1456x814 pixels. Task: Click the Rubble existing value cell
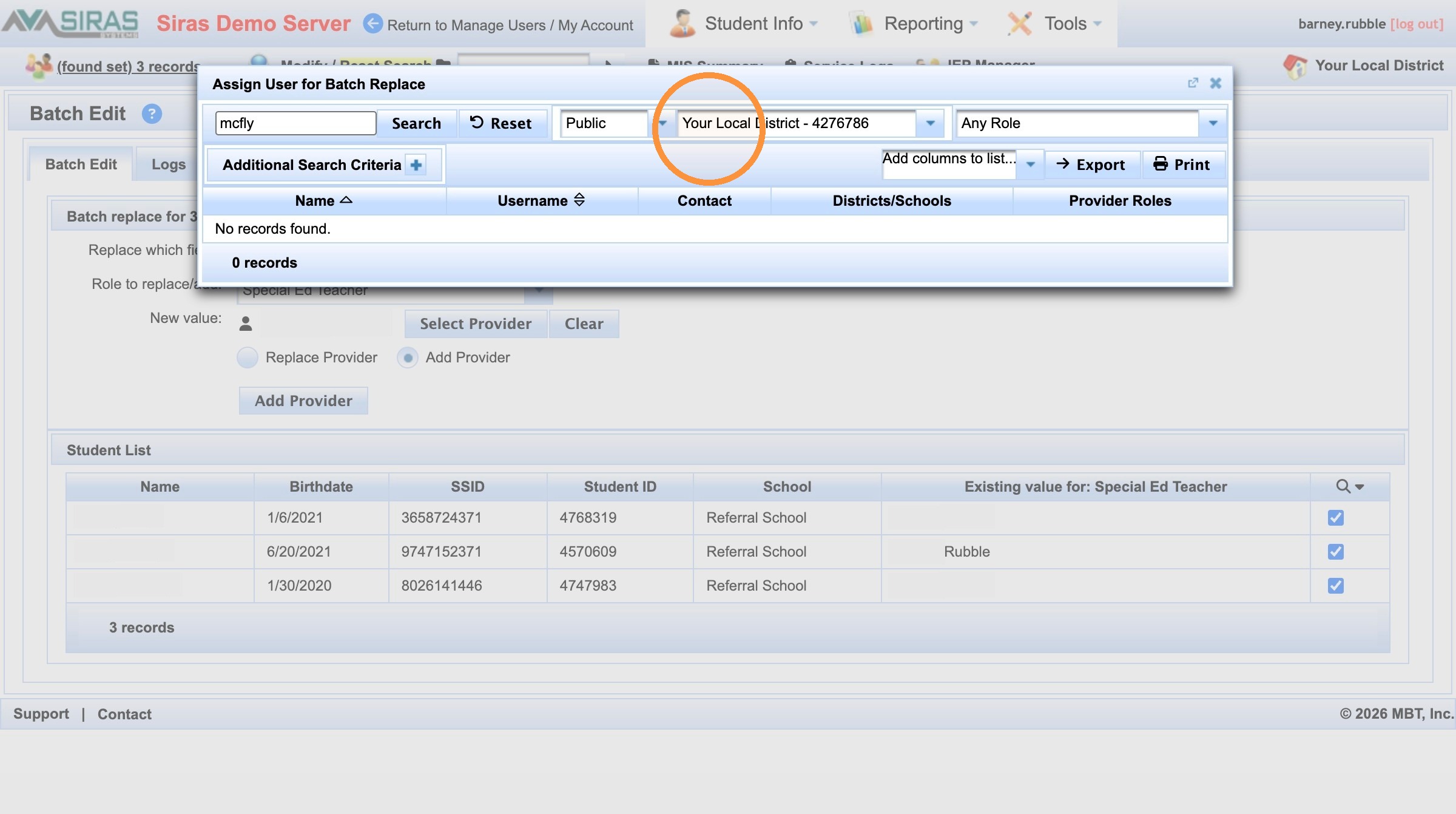(x=1096, y=552)
